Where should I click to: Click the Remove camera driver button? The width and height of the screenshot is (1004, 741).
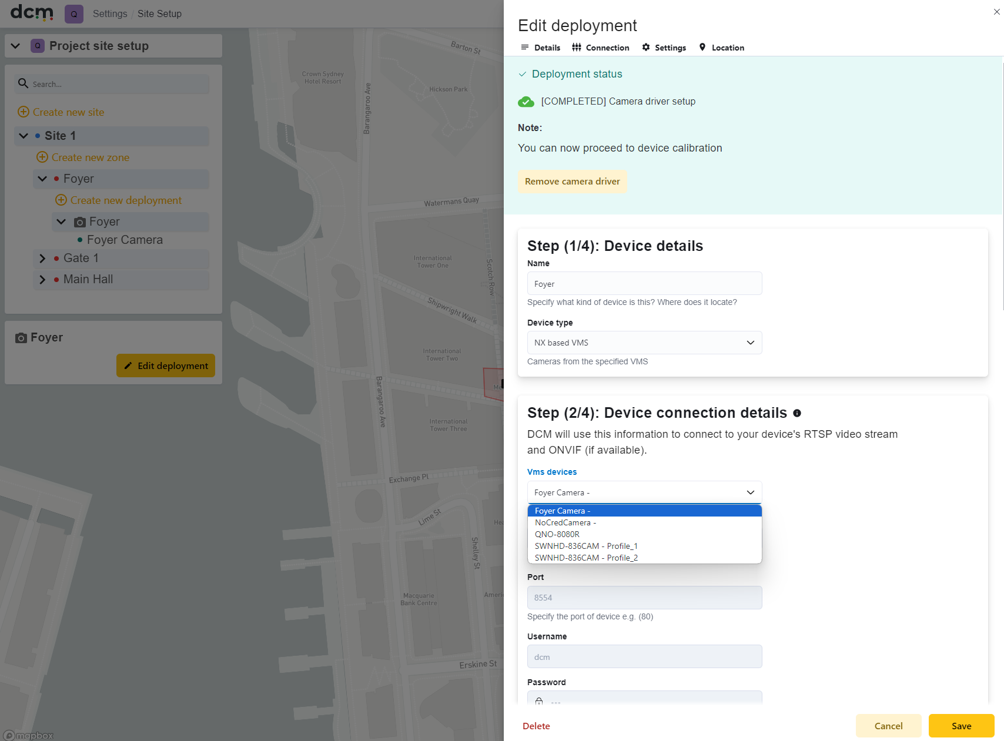coord(572,182)
